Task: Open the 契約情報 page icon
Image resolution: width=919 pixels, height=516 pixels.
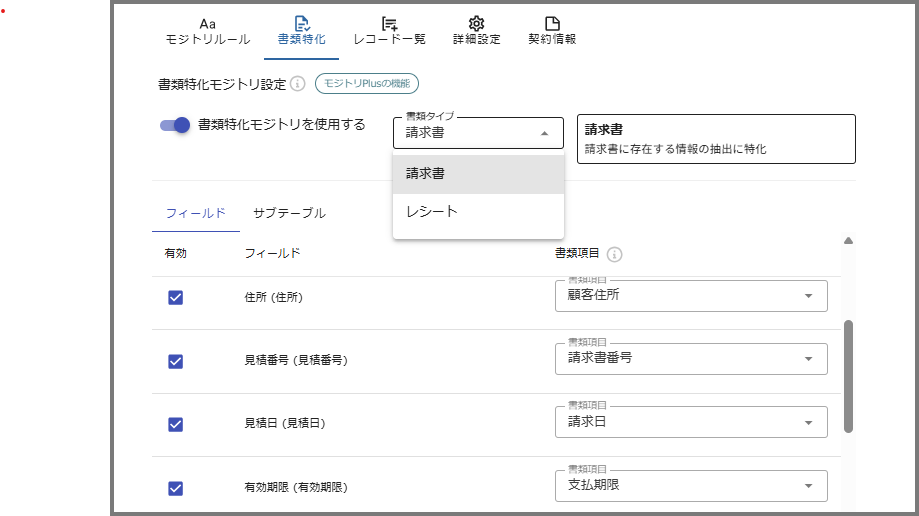Action: pos(551,23)
